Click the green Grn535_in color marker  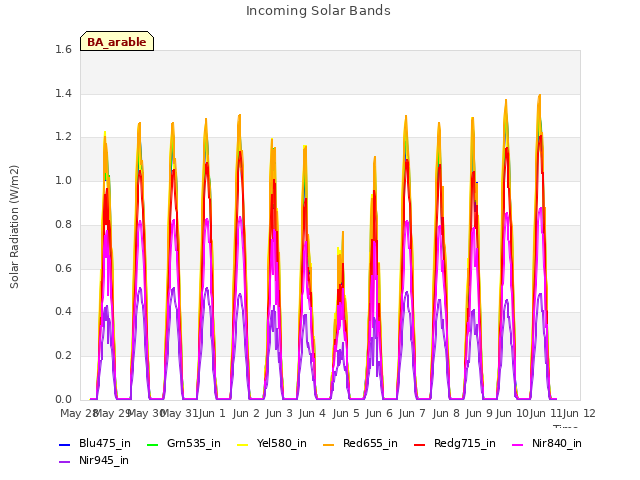tap(152, 444)
